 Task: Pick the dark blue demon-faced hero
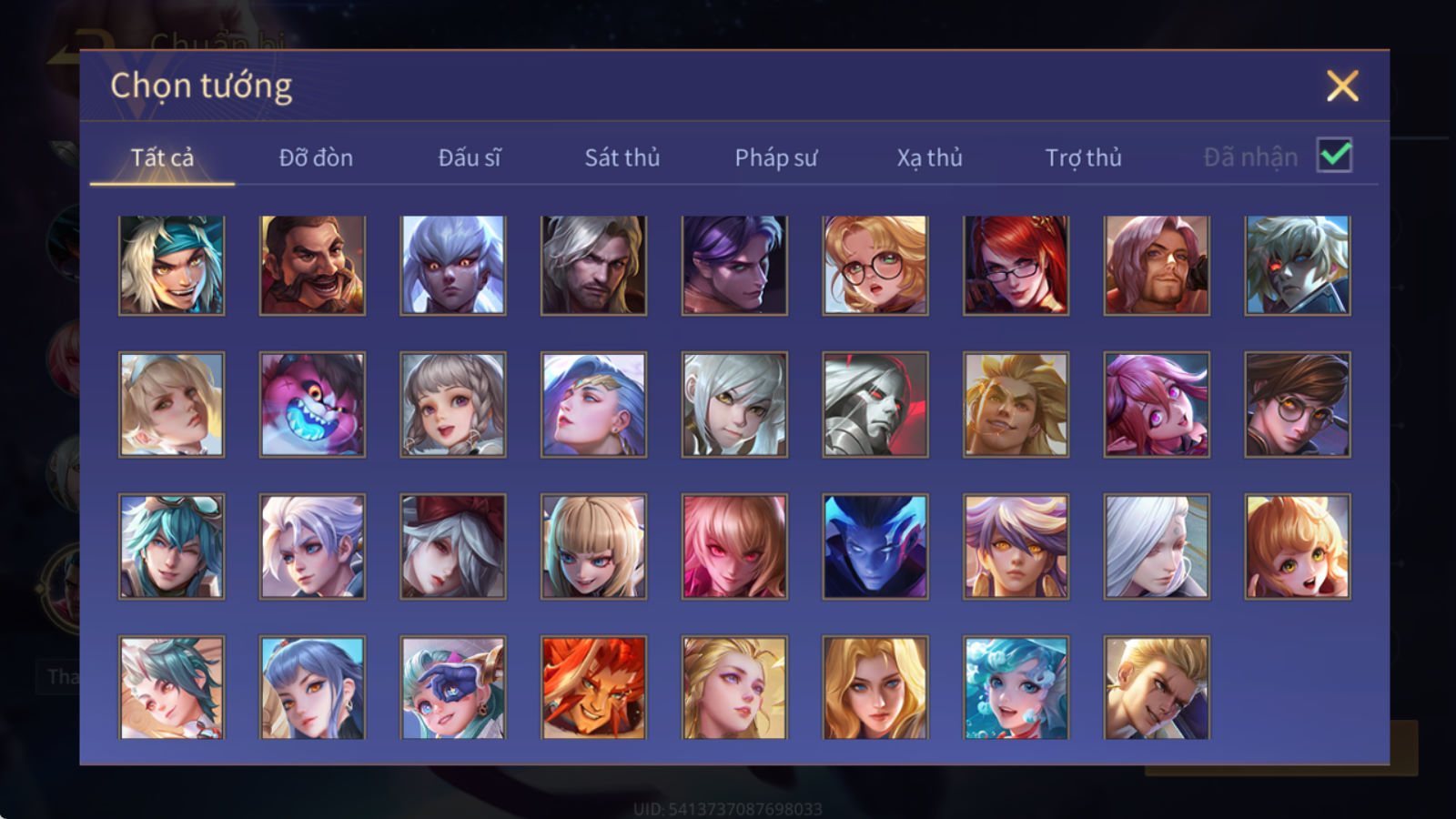(875, 546)
